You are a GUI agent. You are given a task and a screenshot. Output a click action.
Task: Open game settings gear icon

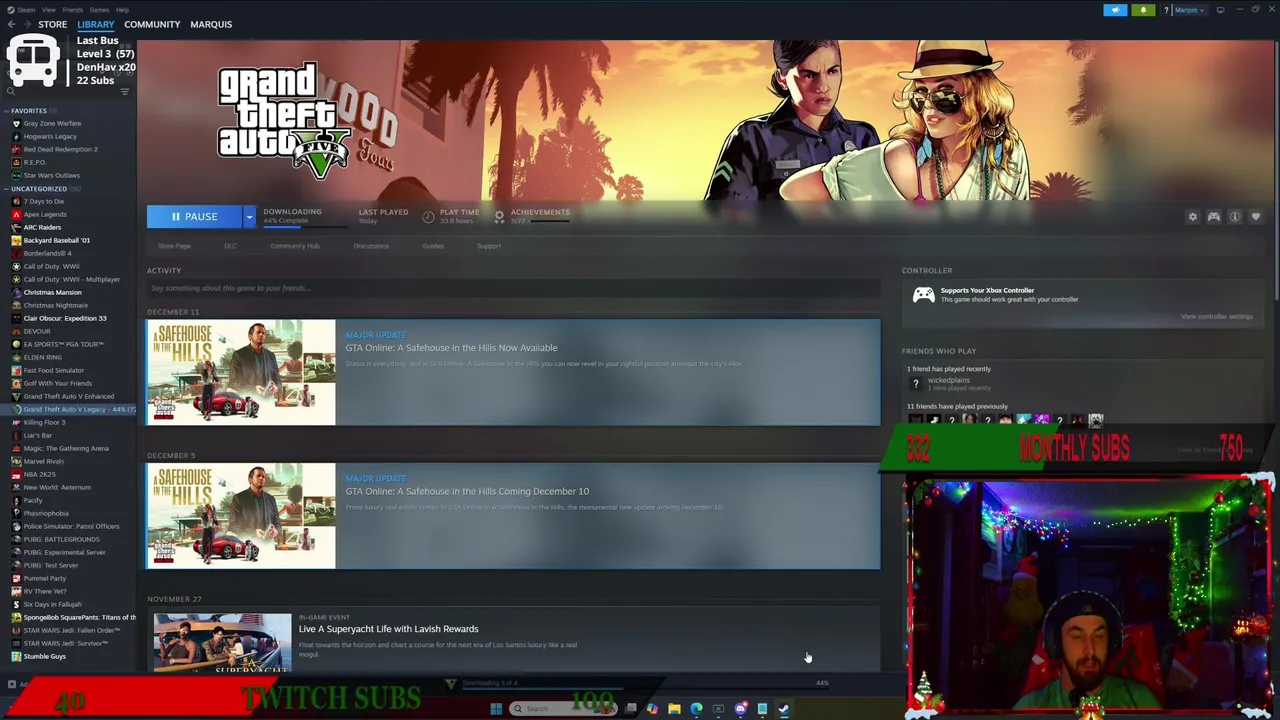point(1192,217)
